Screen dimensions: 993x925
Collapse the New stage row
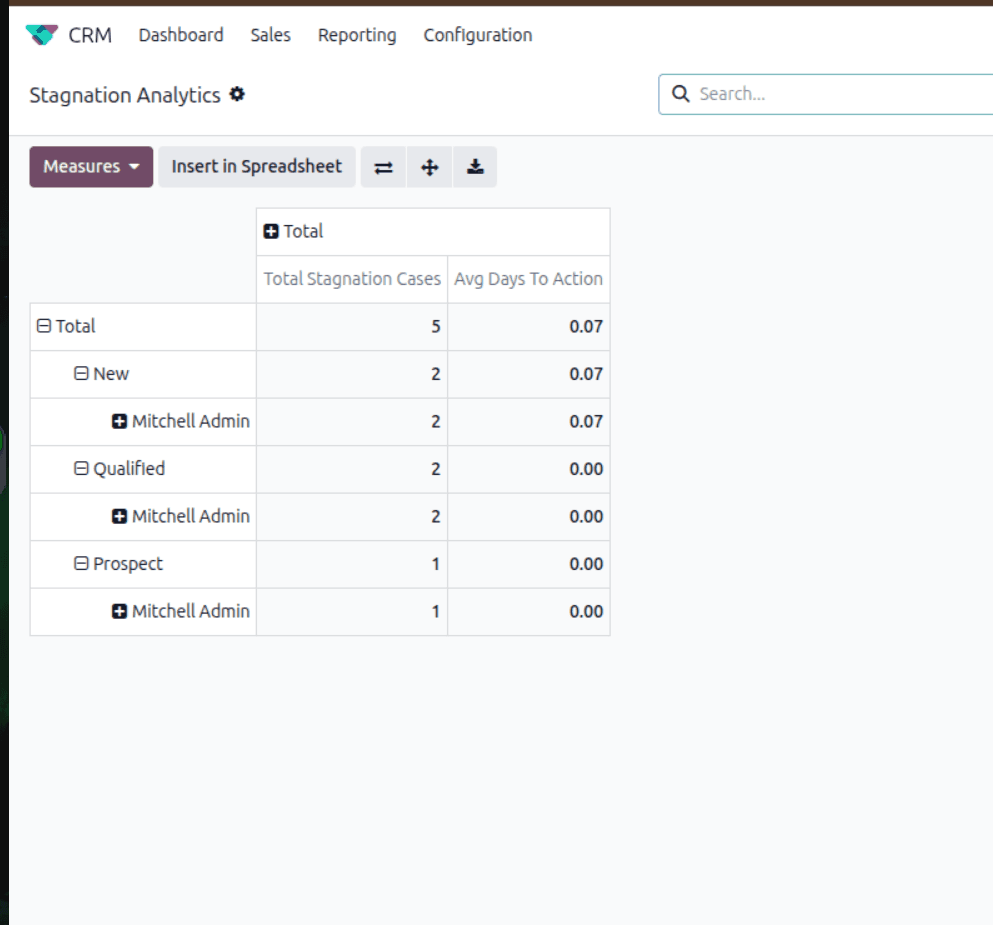click(x=82, y=374)
